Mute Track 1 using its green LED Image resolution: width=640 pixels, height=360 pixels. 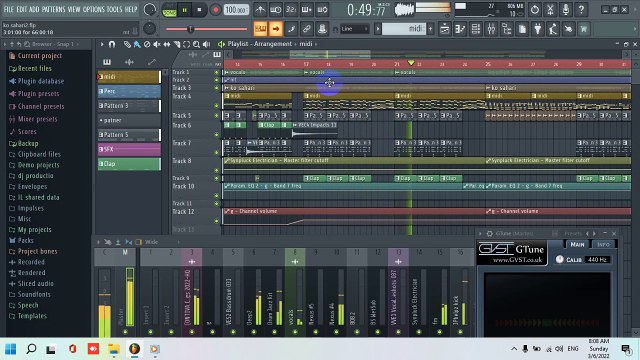[x=216, y=72]
